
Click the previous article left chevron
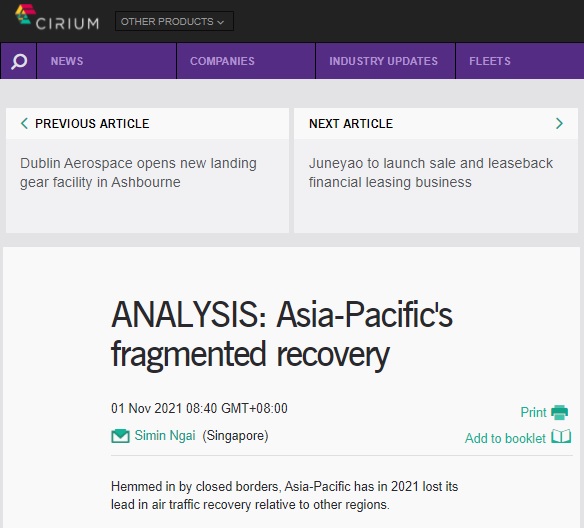pos(24,123)
